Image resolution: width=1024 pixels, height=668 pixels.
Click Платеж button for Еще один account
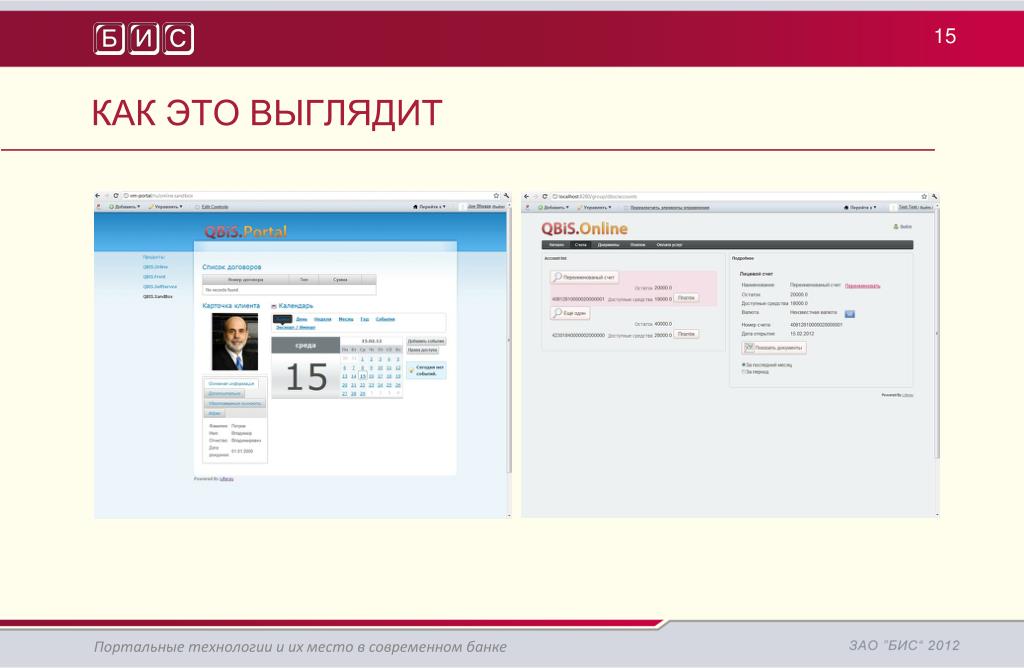(x=686, y=334)
